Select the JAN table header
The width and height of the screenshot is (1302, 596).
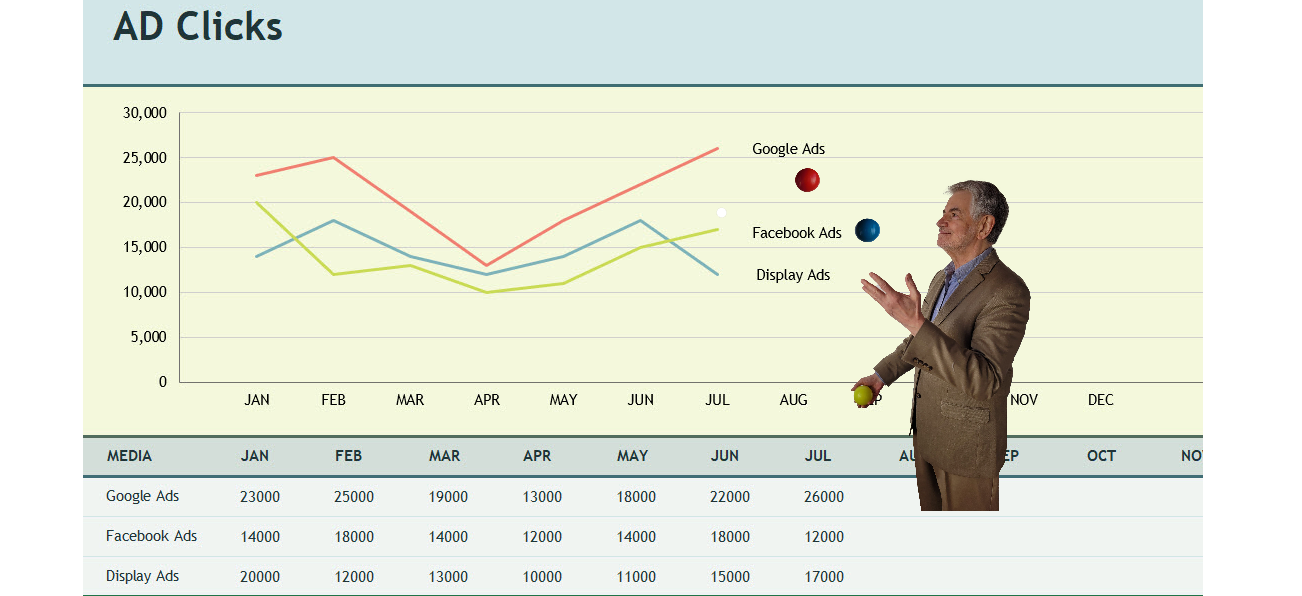255,456
